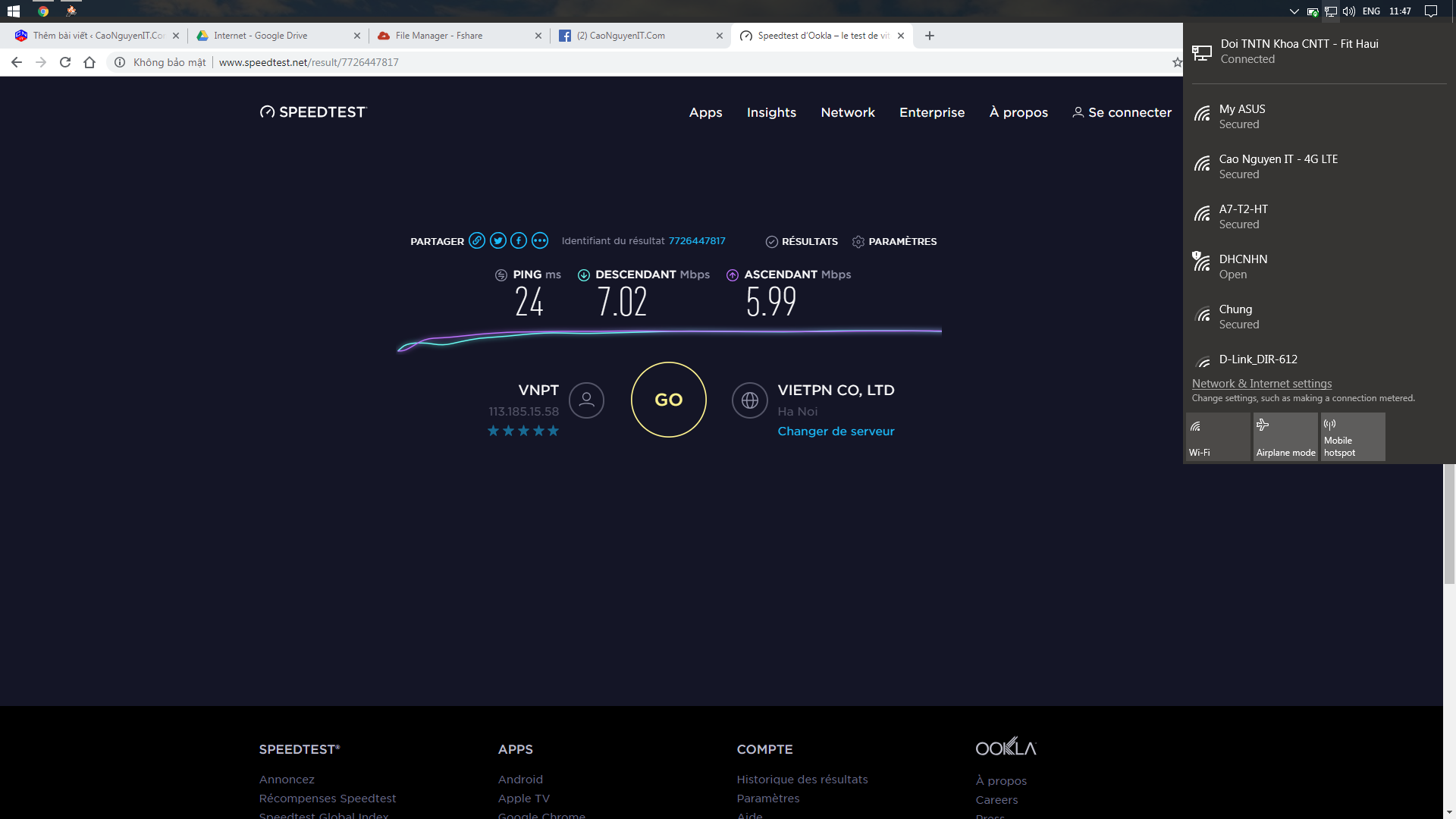Toggle Airplane mode tile
Screen dimensions: 1456x819
click(1285, 436)
